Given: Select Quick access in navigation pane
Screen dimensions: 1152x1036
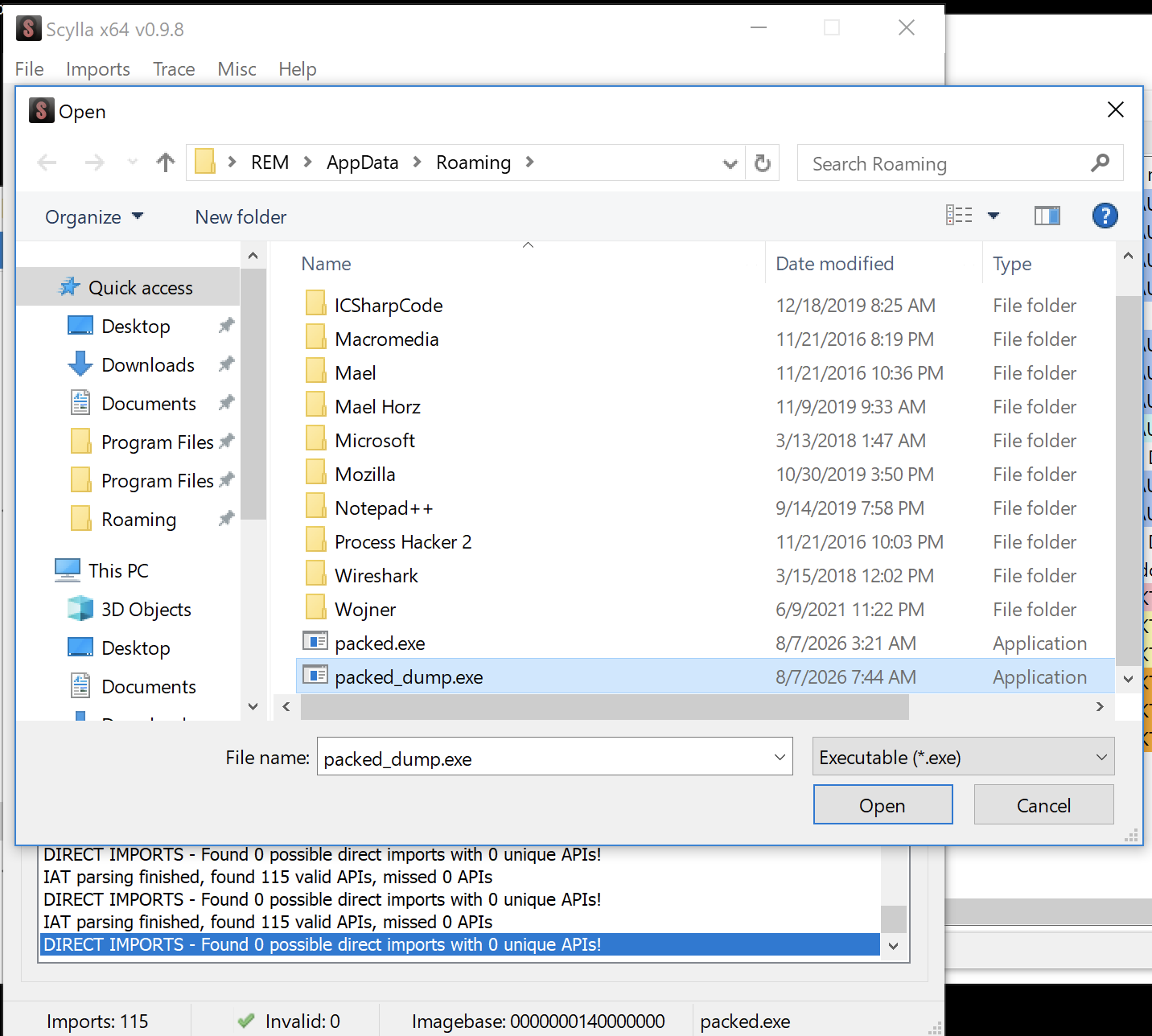Looking at the screenshot, I should (129, 287).
